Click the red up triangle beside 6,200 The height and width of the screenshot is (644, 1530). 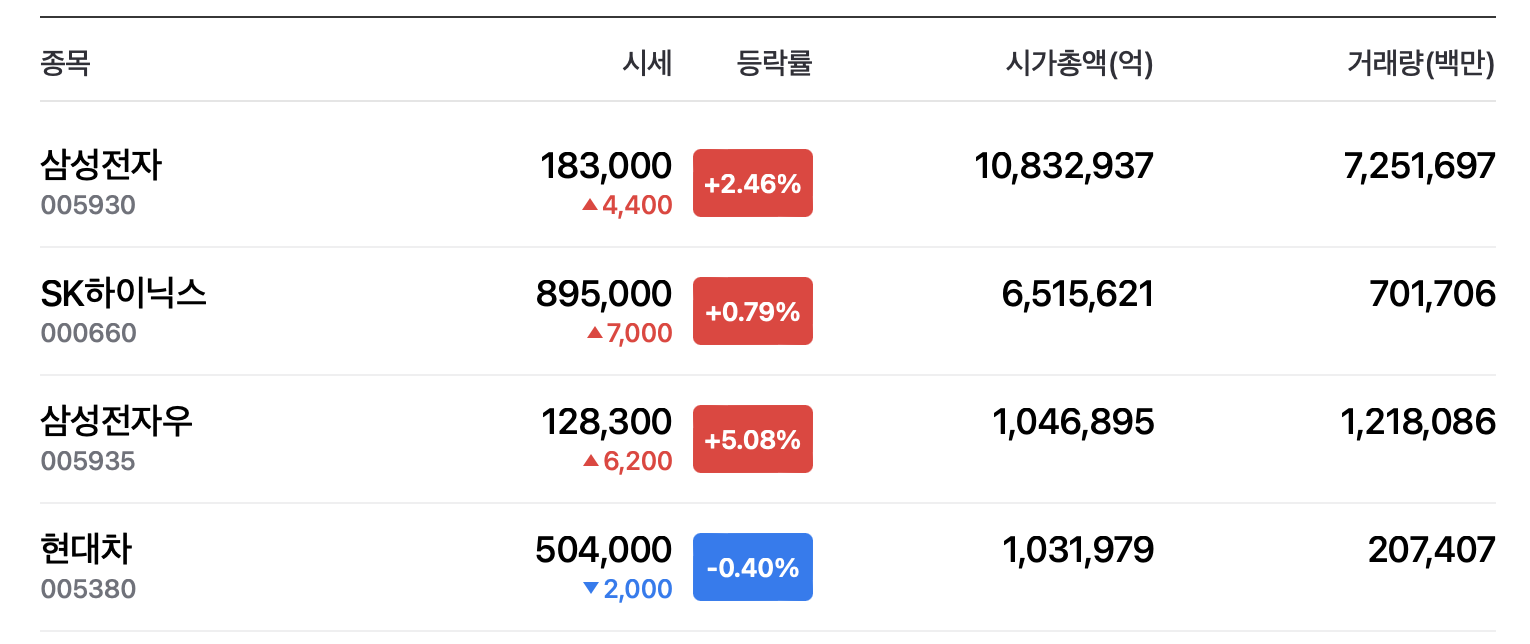coord(590,461)
